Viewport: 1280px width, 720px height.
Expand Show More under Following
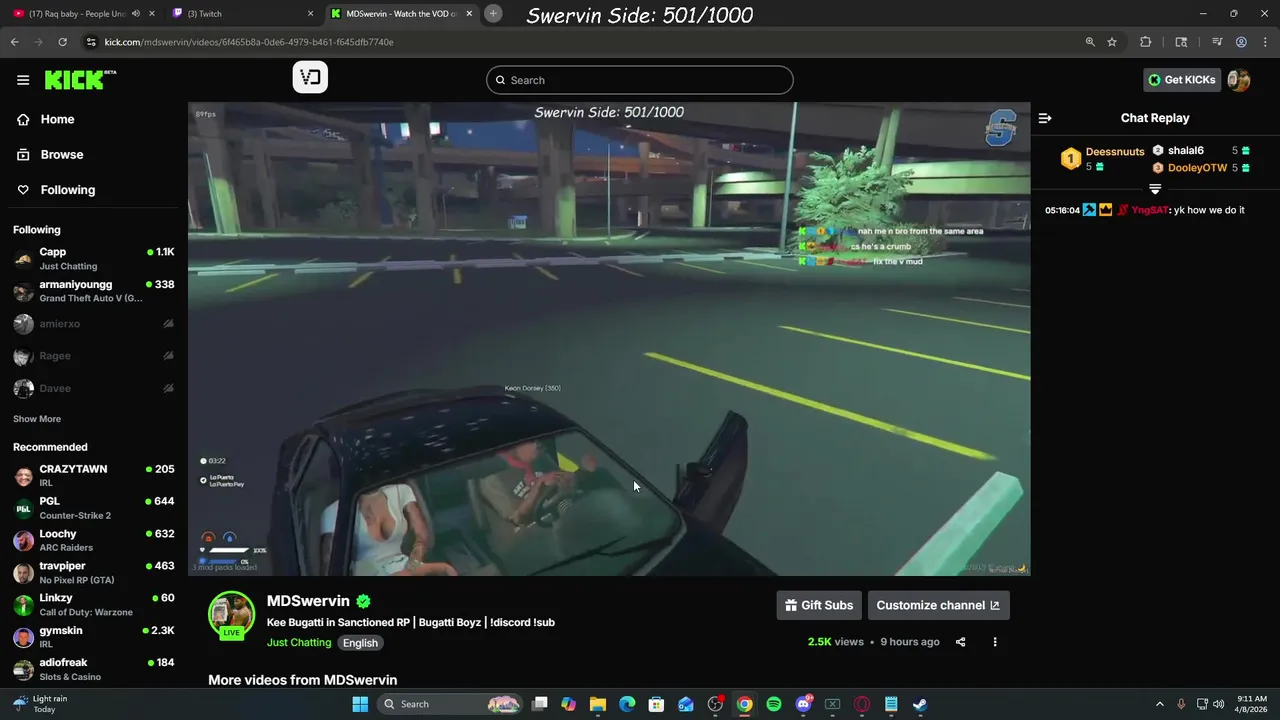[37, 419]
